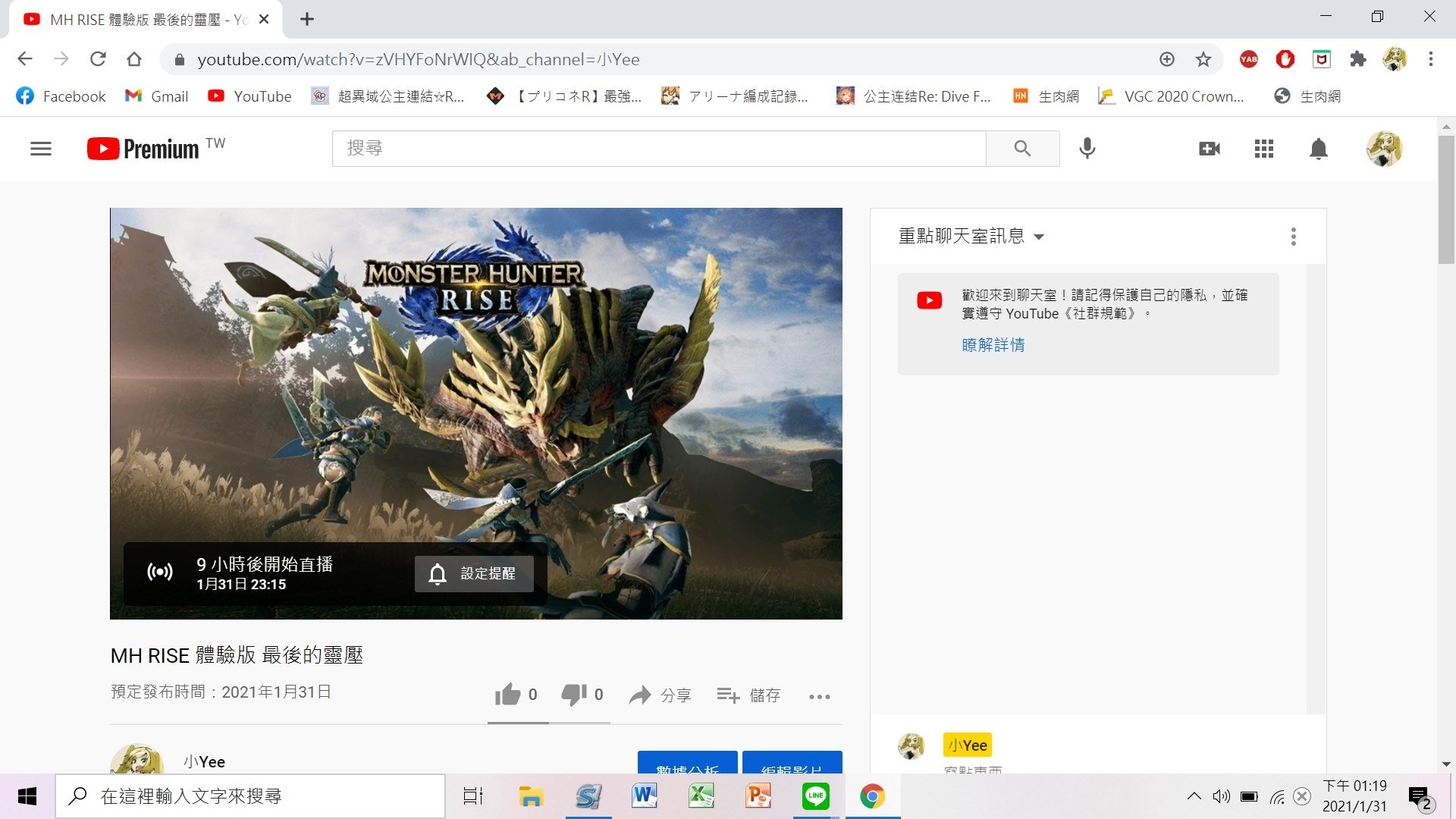Screen dimensions: 1456x819
Task: Search with your voice using the microphone icon
Action: click(1087, 148)
